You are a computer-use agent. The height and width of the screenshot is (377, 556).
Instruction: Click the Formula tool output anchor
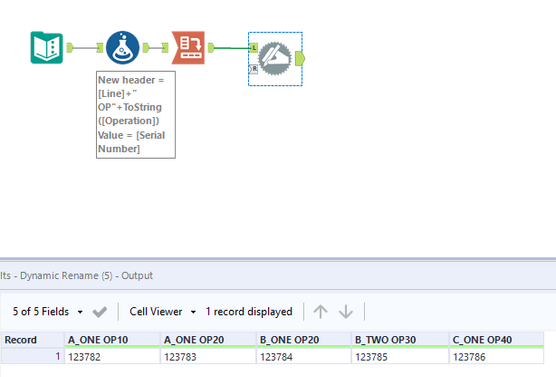click(x=146, y=48)
